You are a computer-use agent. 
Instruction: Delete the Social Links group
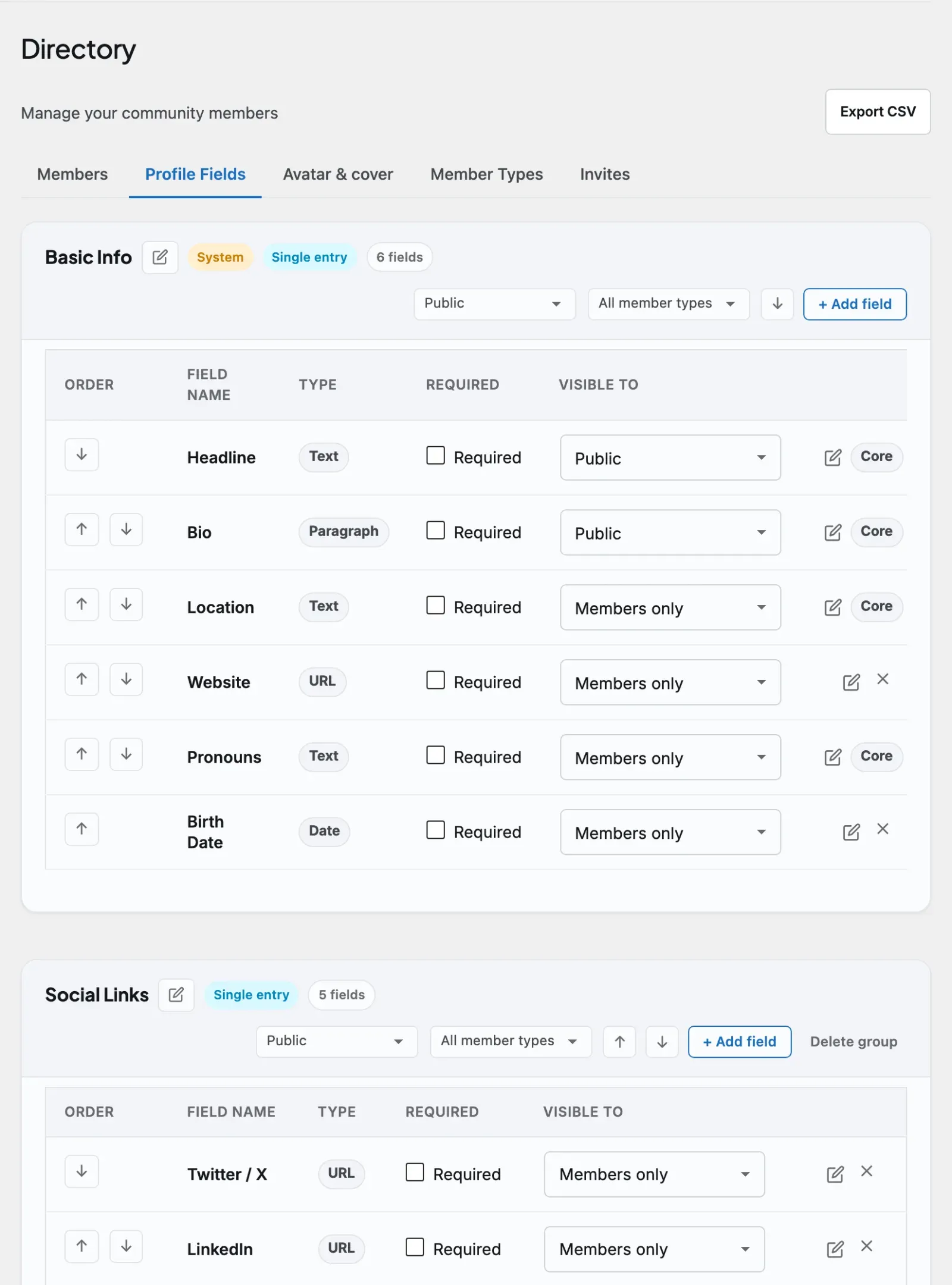coord(854,1042)
